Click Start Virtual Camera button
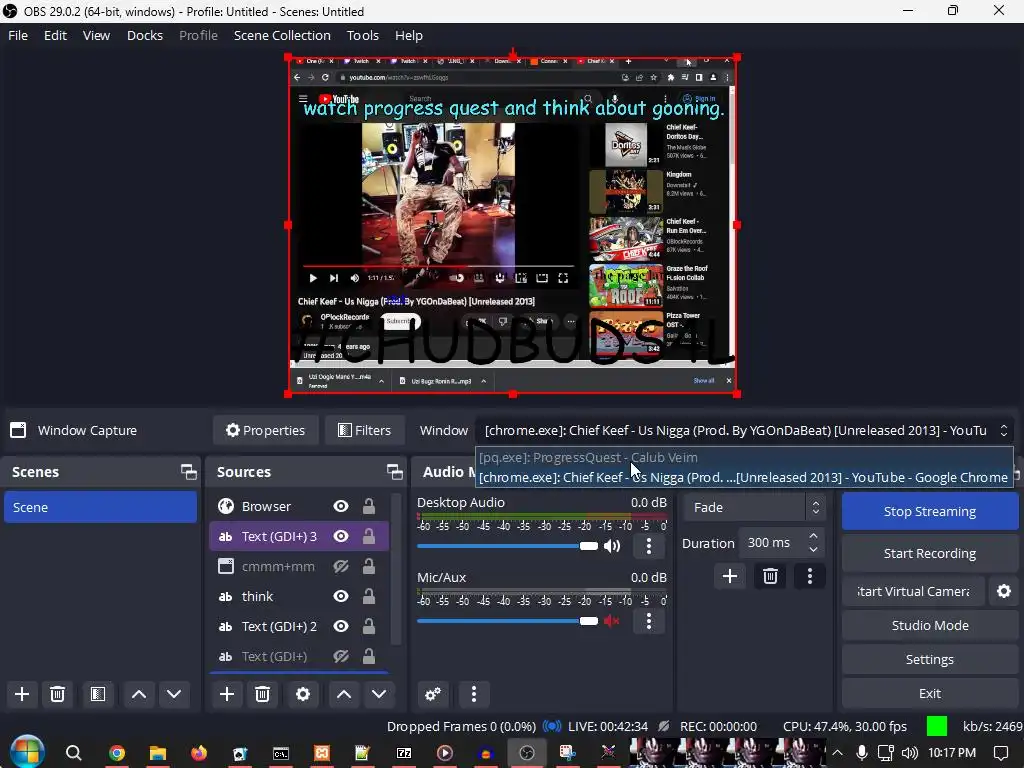1024x768 pixels. pos(913,592)
